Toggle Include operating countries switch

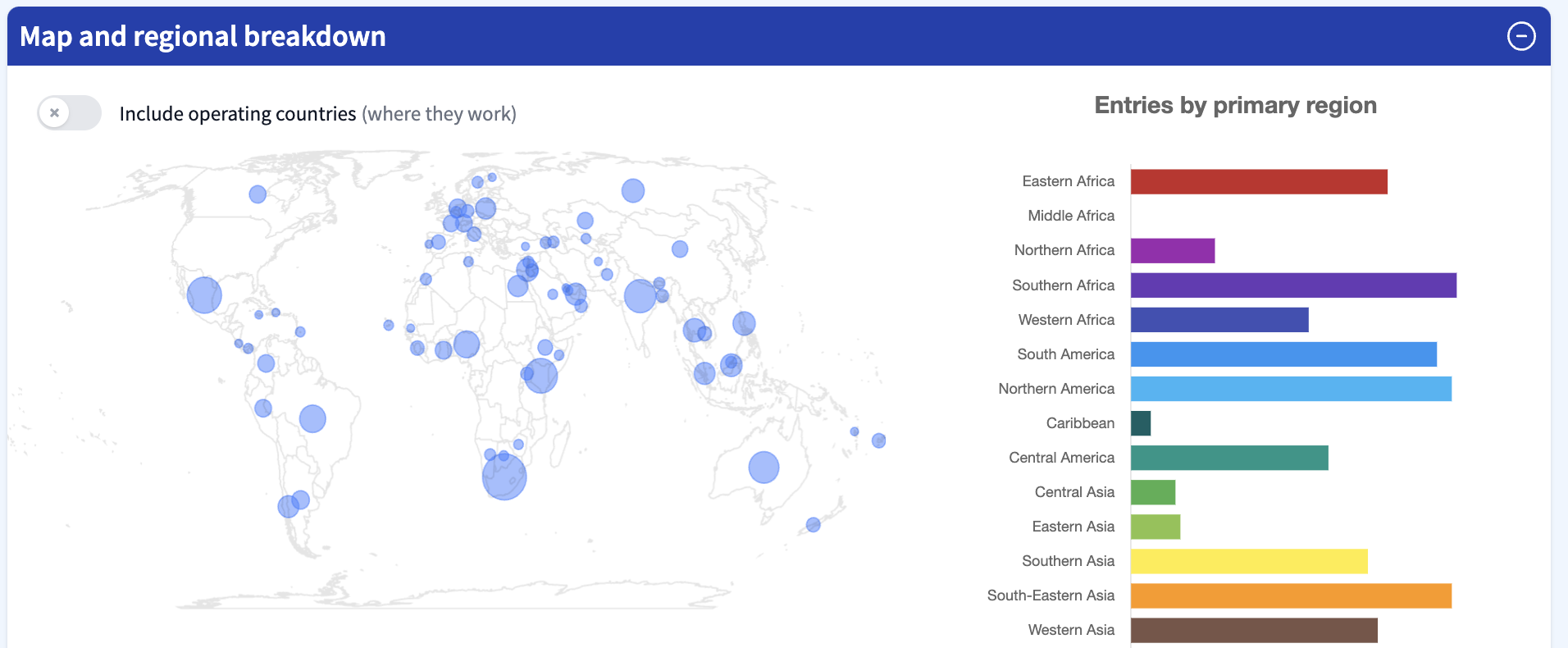(x=69, y=113)
